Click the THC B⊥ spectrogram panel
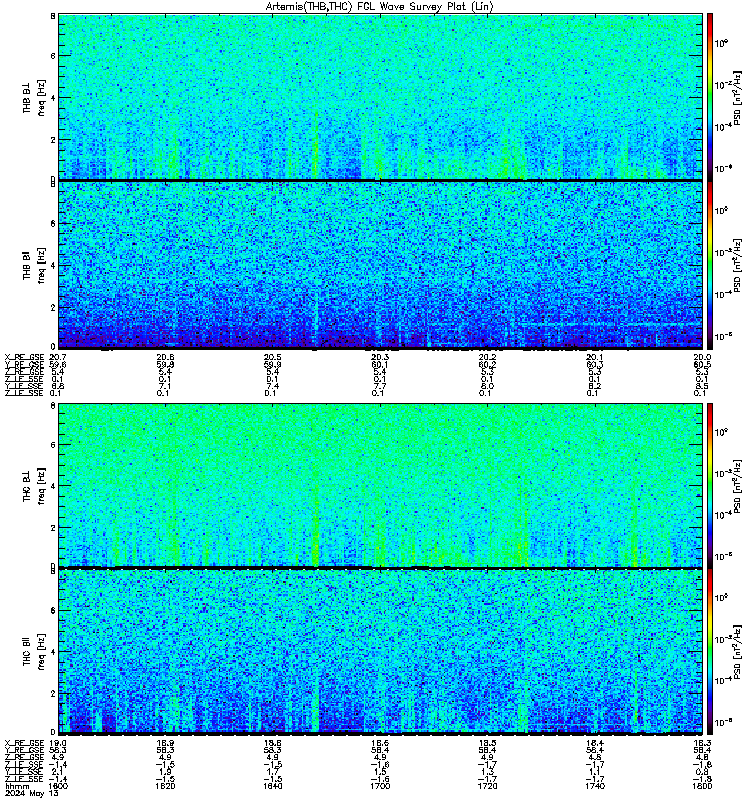 [x=381, y=485]
